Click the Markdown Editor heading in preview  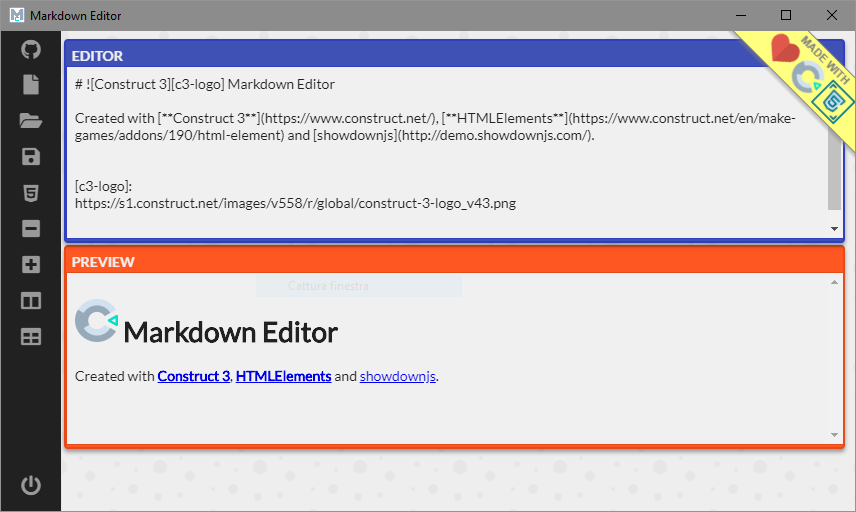[230, 332]
